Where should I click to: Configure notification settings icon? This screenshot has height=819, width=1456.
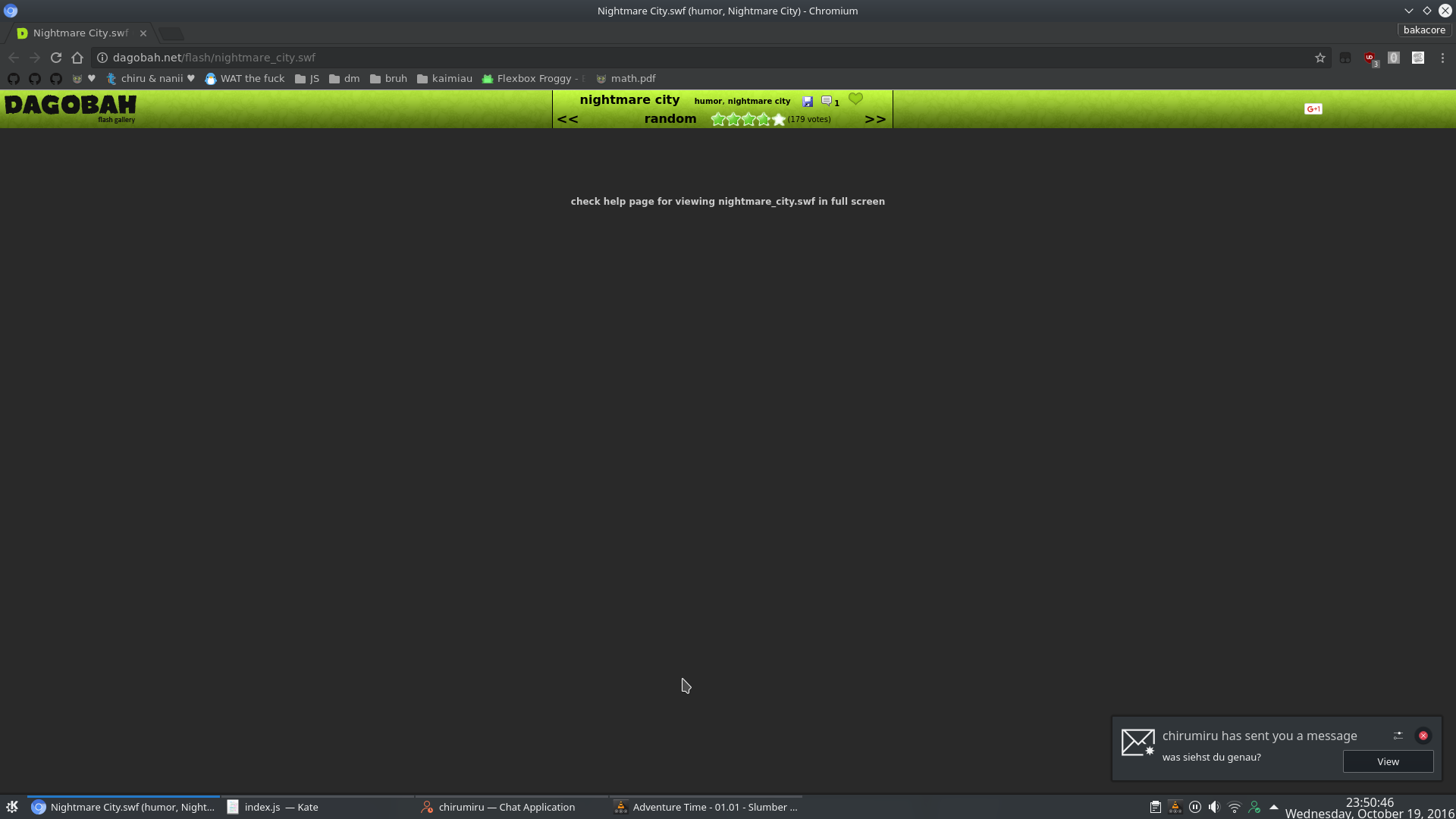click(1398, 736)
